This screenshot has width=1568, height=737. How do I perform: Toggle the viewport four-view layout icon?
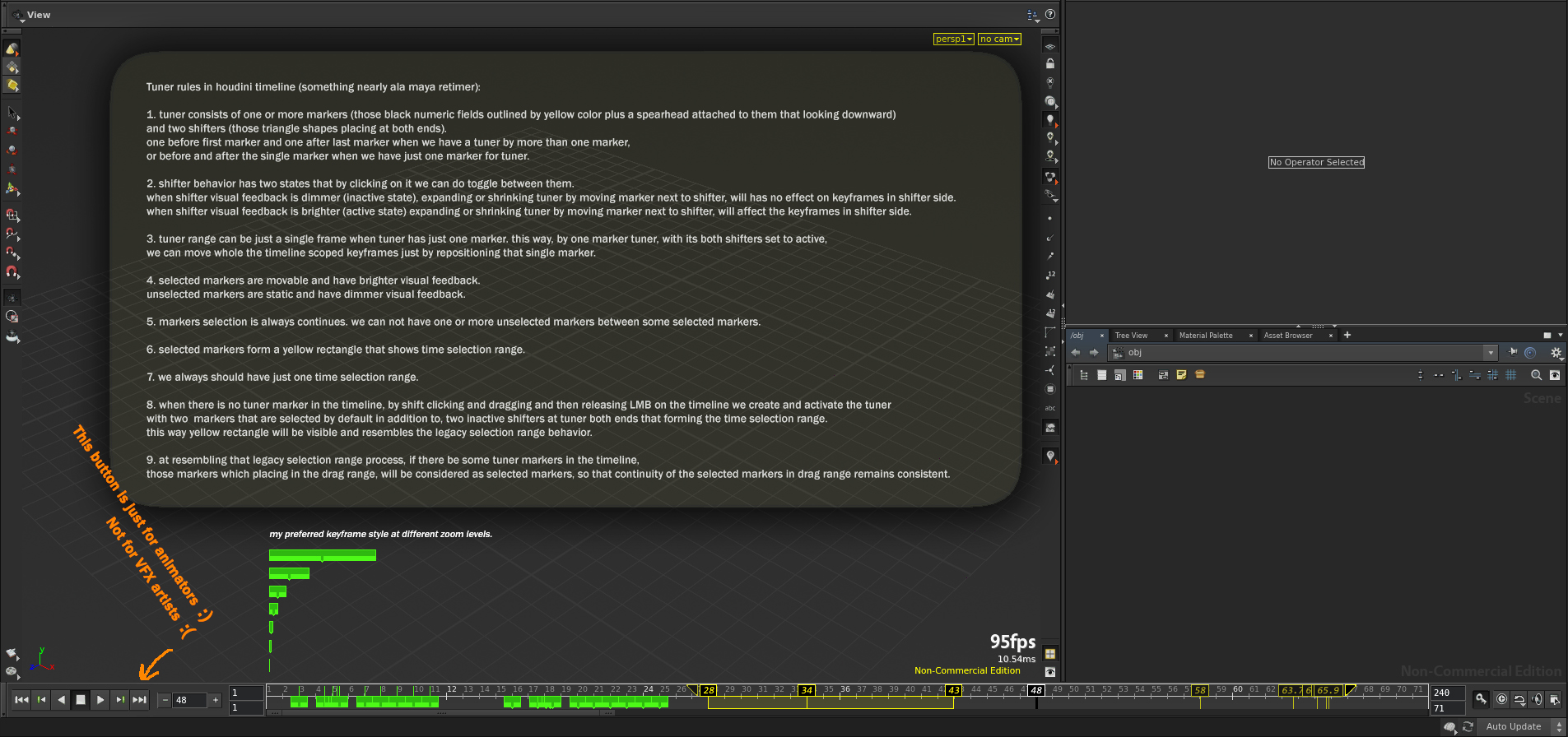click(1050, 654)
